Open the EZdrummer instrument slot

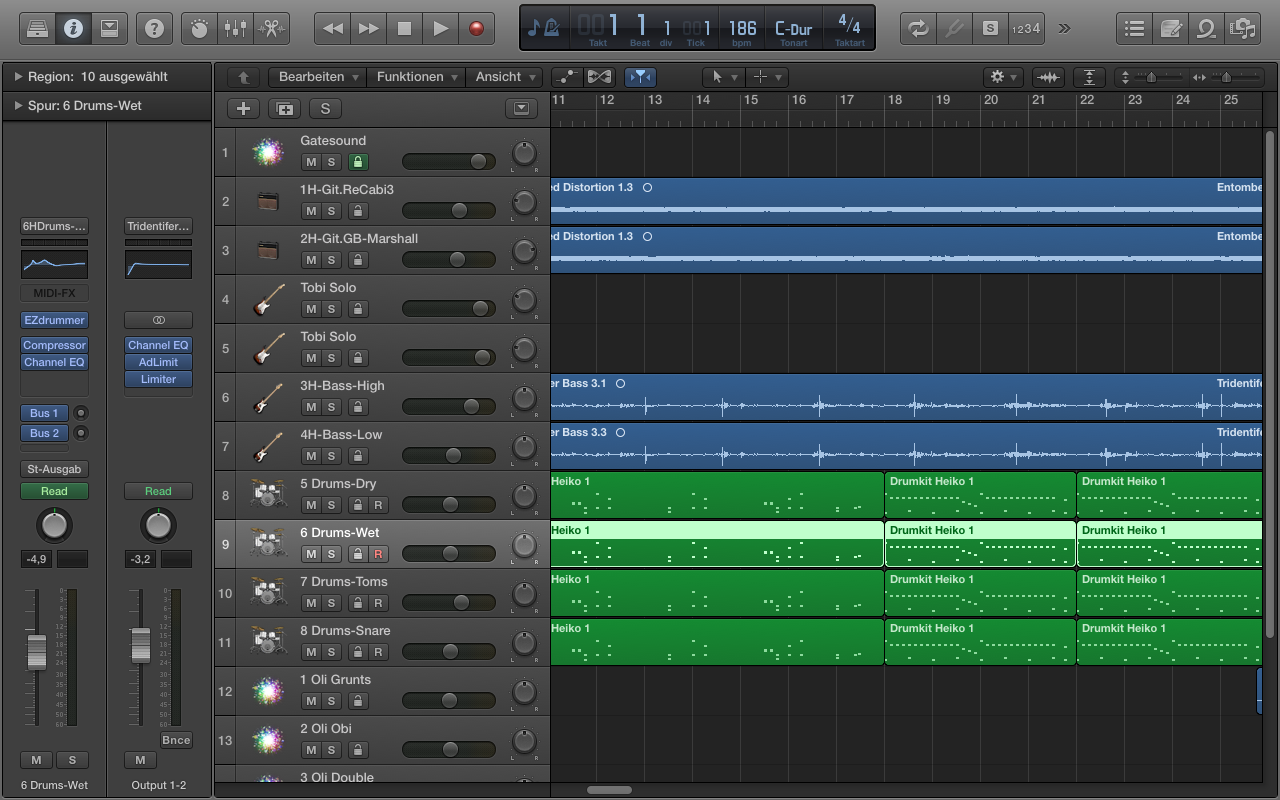click(x=54, y=320)
